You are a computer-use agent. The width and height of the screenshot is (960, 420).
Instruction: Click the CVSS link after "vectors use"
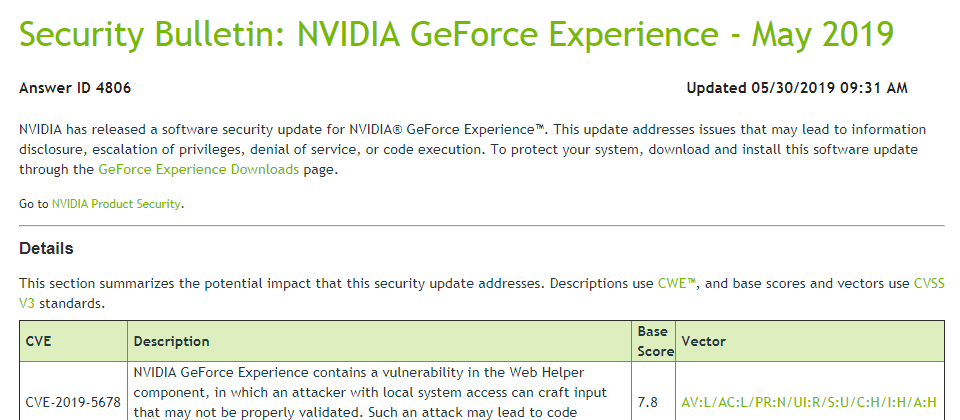(x=929, y=283)
